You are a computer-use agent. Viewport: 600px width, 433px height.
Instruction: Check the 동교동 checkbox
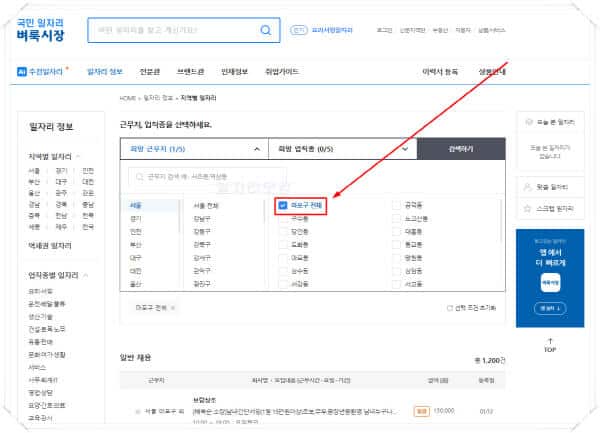(x=396, y=245)
